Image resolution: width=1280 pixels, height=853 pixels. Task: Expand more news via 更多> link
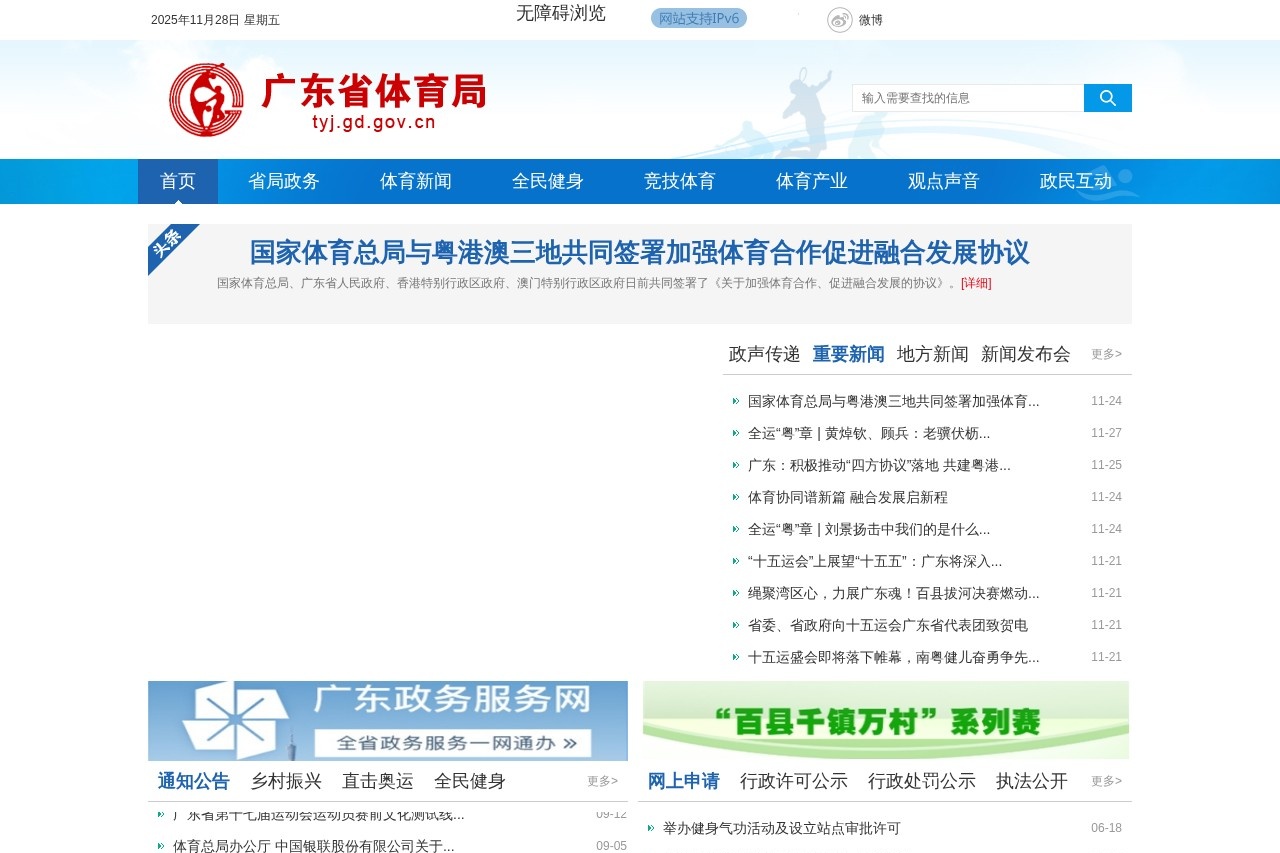[x=1105, y=354]
